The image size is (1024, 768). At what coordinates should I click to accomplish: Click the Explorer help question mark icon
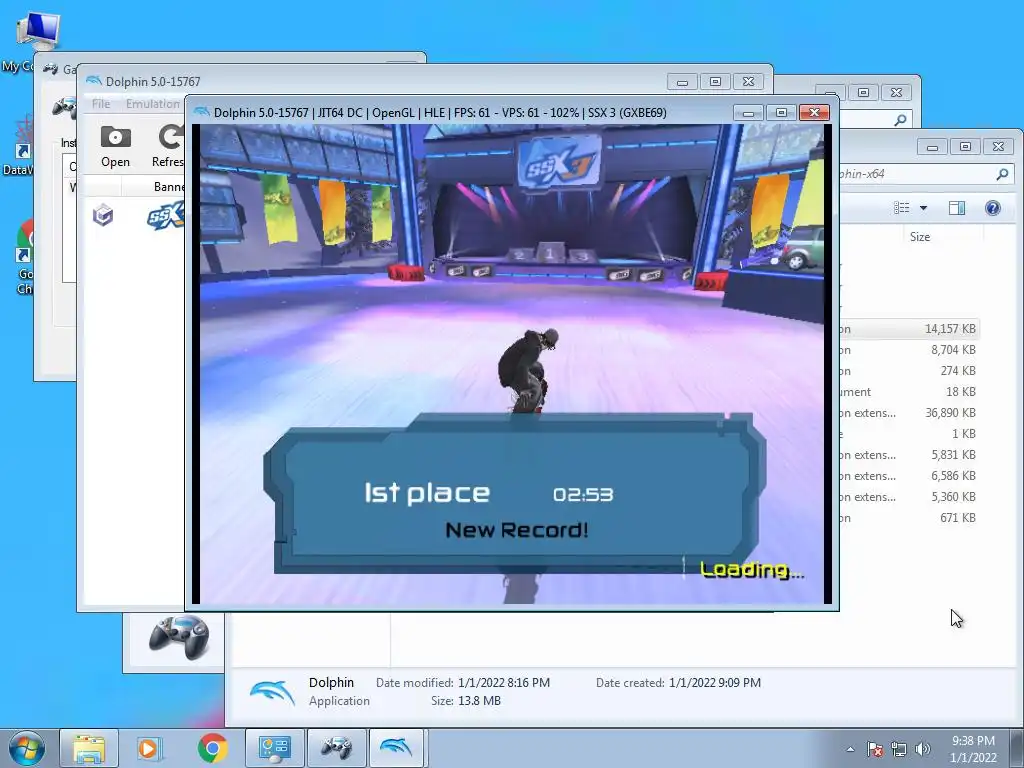coord(992,208)
